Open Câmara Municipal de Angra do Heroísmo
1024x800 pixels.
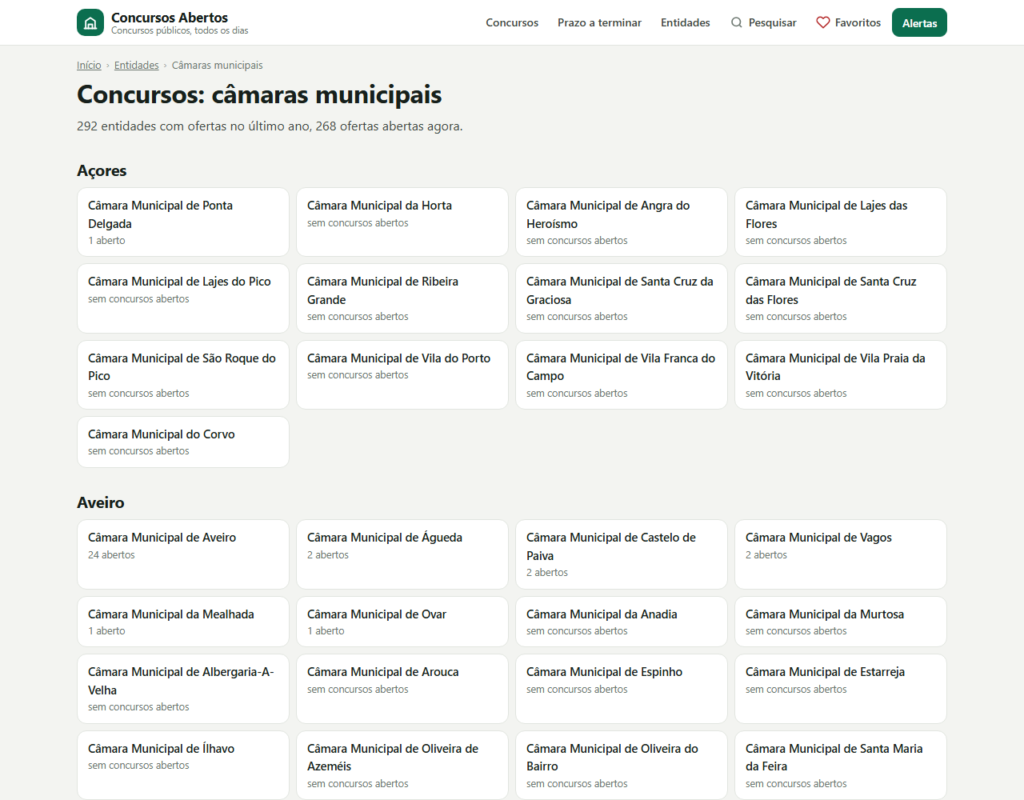coord(621,222)
